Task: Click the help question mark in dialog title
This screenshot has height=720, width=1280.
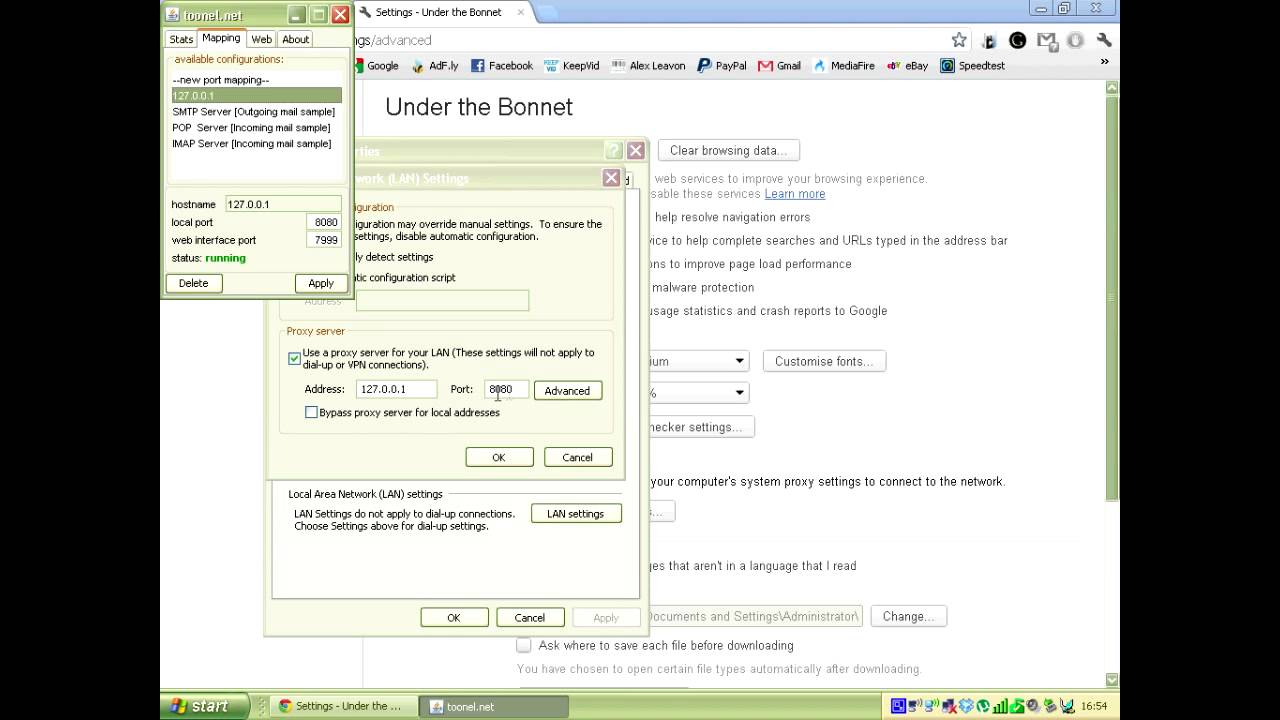Action: tap(614, 150)
